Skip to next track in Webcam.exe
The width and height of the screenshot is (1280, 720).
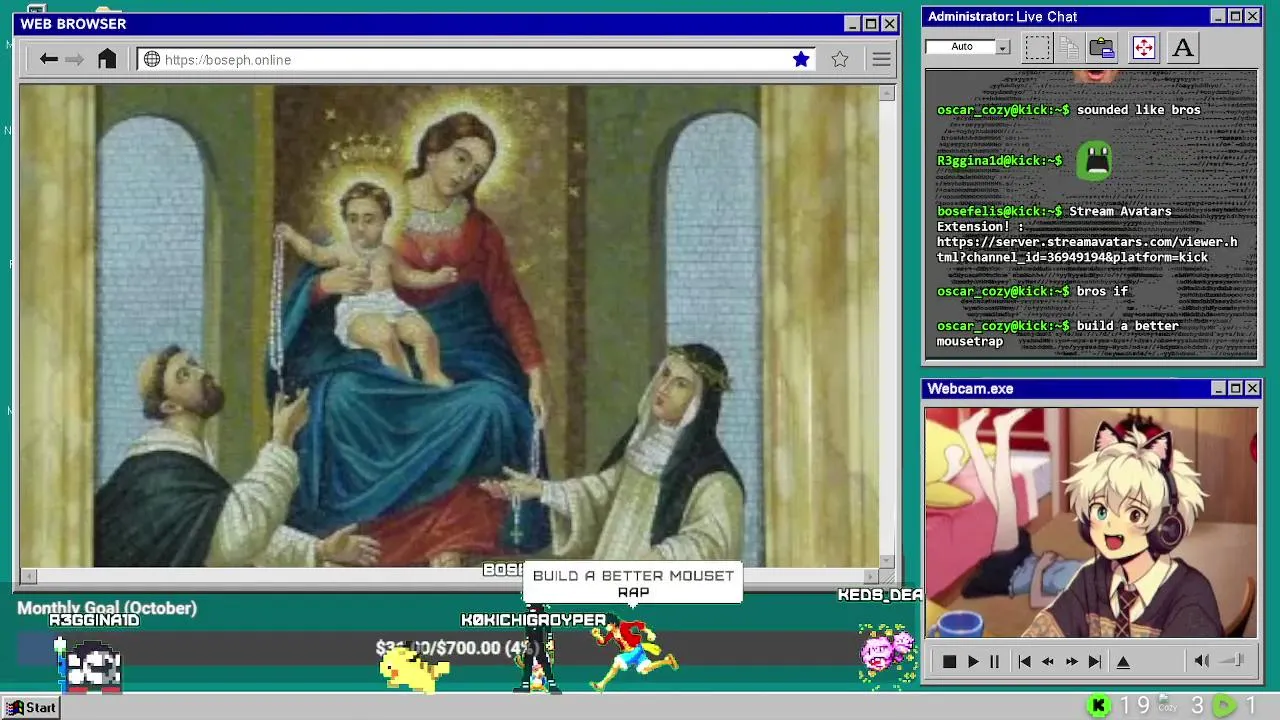pos(1095,661)
